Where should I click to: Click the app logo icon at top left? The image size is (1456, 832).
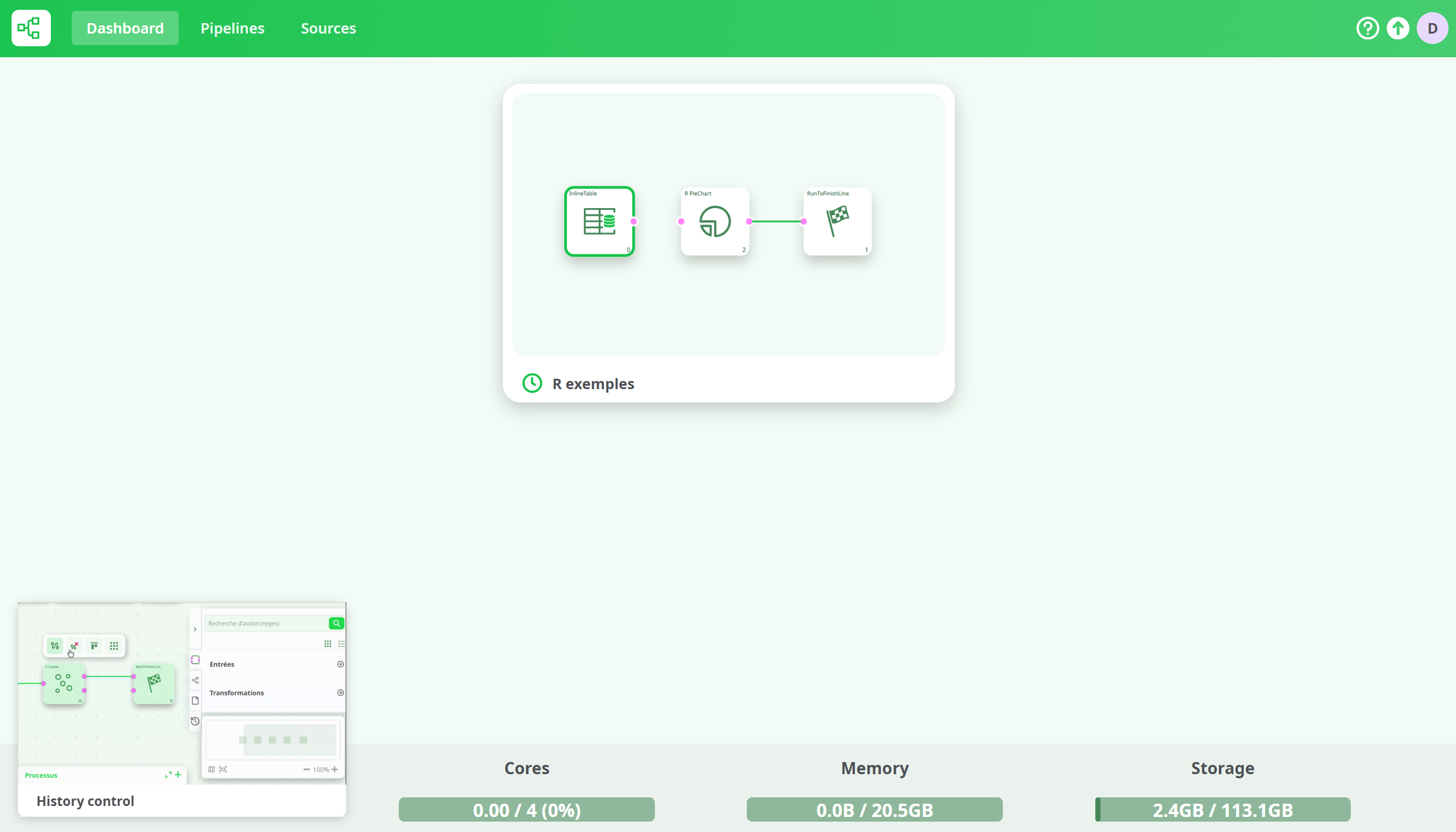point(31,28)
